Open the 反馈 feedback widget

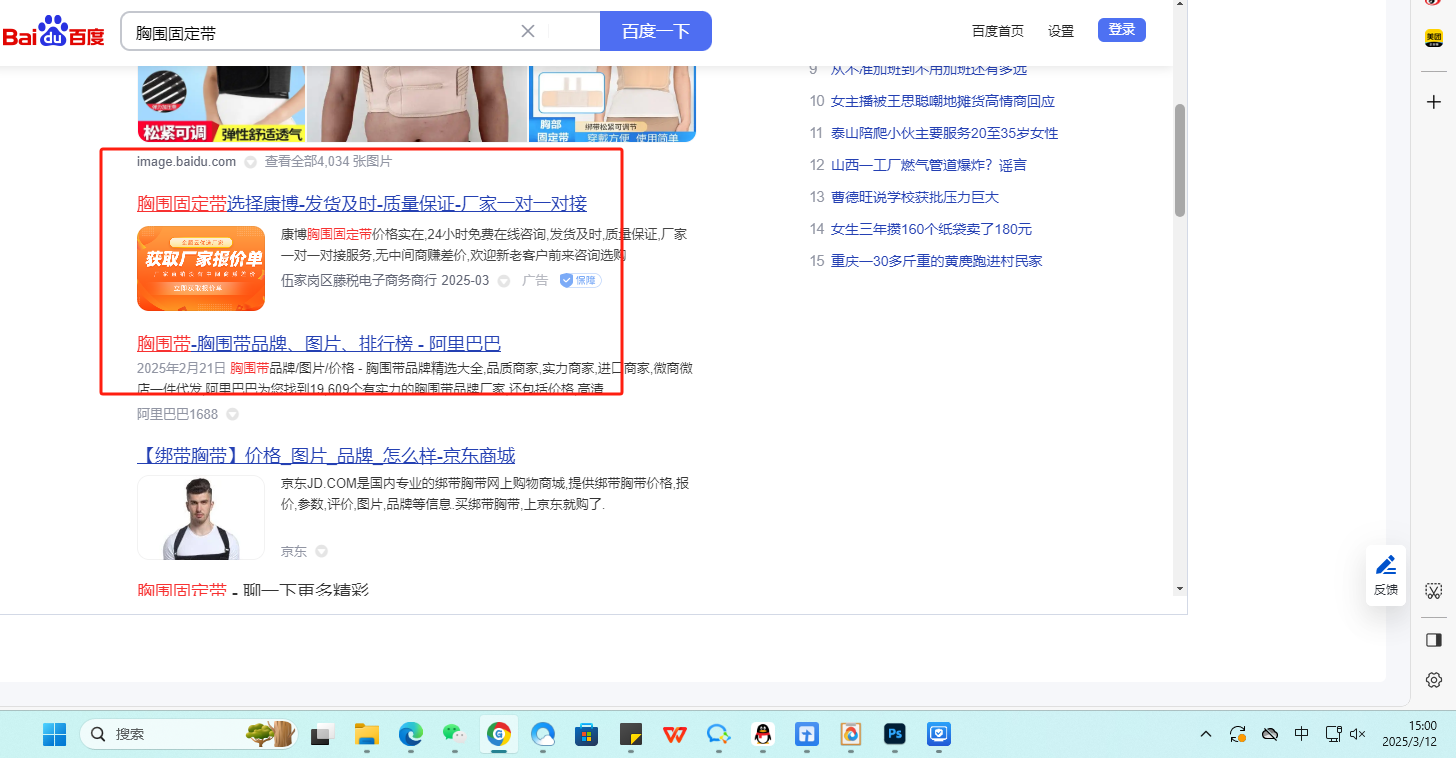click(1386, 575)
